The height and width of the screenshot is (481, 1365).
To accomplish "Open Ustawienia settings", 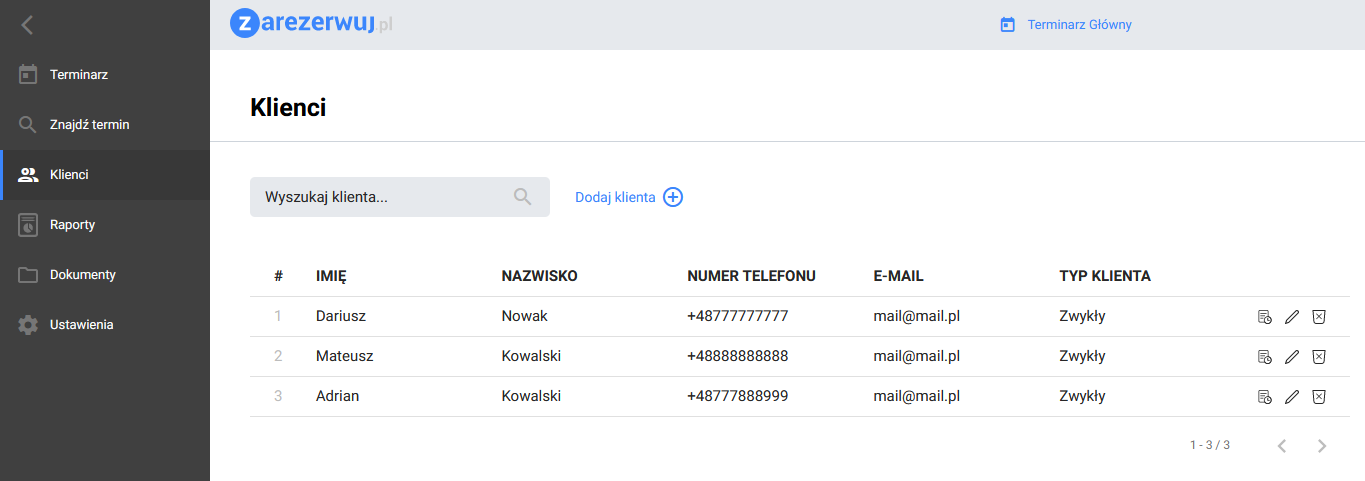I will [81, 325].
